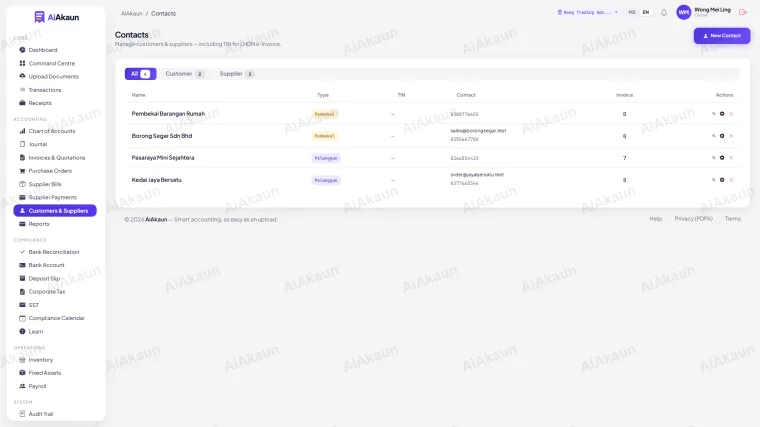Click the red logout icon
Viewport: 760px width, 427px height.
(742, 13)
